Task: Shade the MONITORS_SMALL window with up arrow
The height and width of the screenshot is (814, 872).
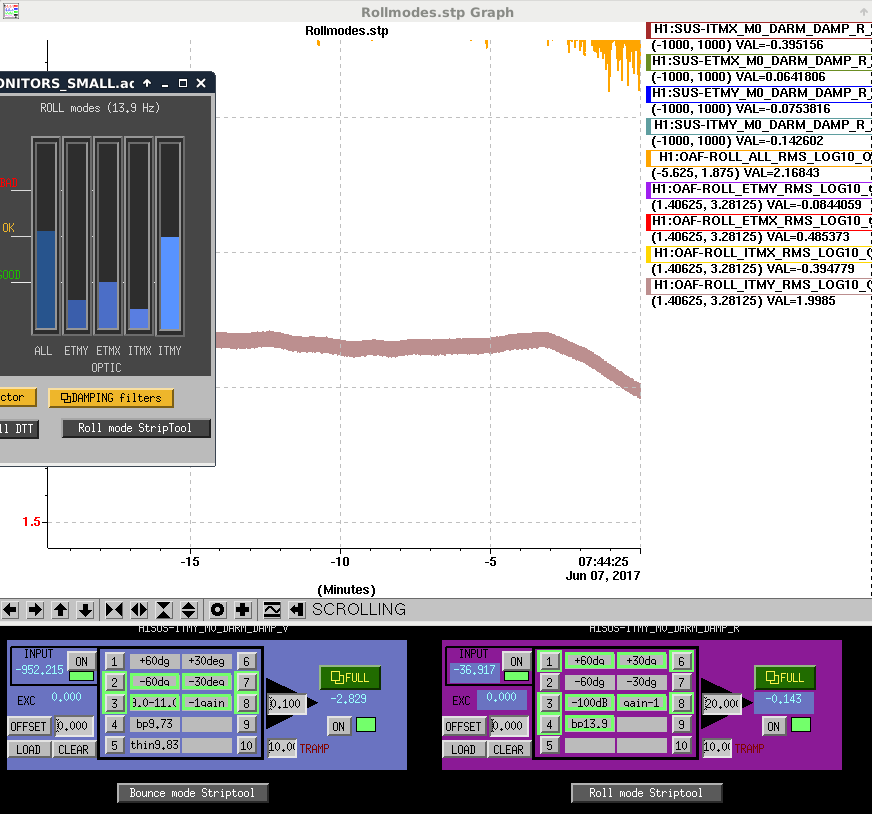Action: 147,83
